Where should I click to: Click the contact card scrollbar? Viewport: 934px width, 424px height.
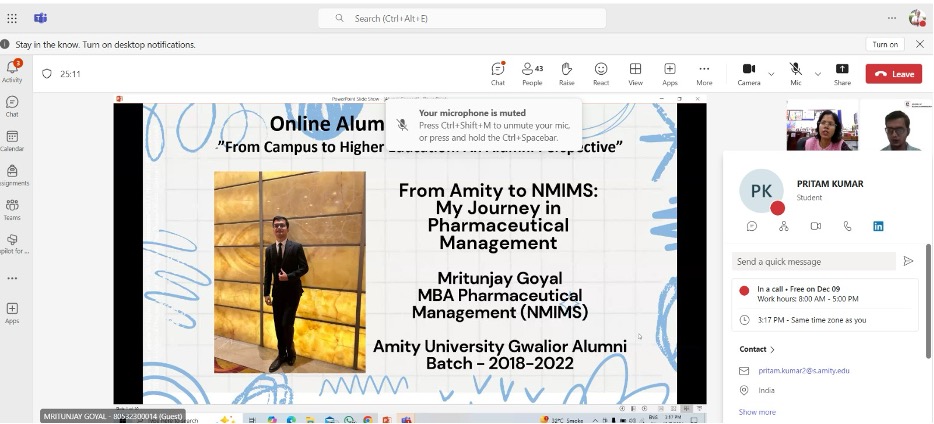[x=928, y=301]
